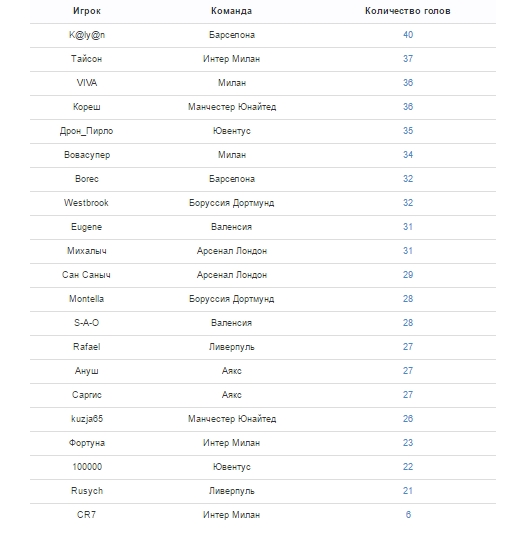Image resolution: width=514 pixels, height=533 pixels.
Task: Open goals link for Дрон_Пирло showing 35
Action: 408,131
